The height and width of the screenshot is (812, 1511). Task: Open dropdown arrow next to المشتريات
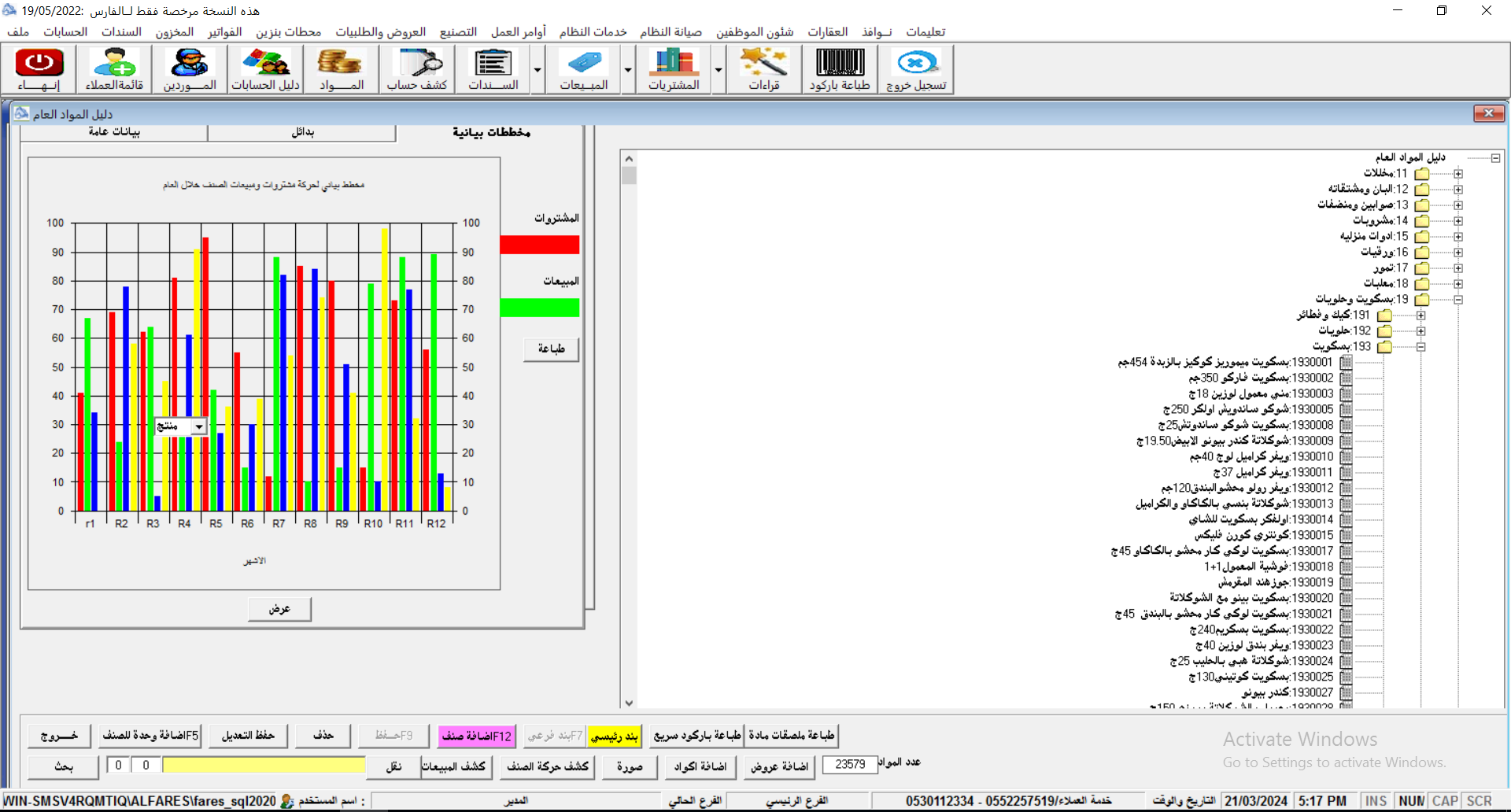tap(719, 69)
